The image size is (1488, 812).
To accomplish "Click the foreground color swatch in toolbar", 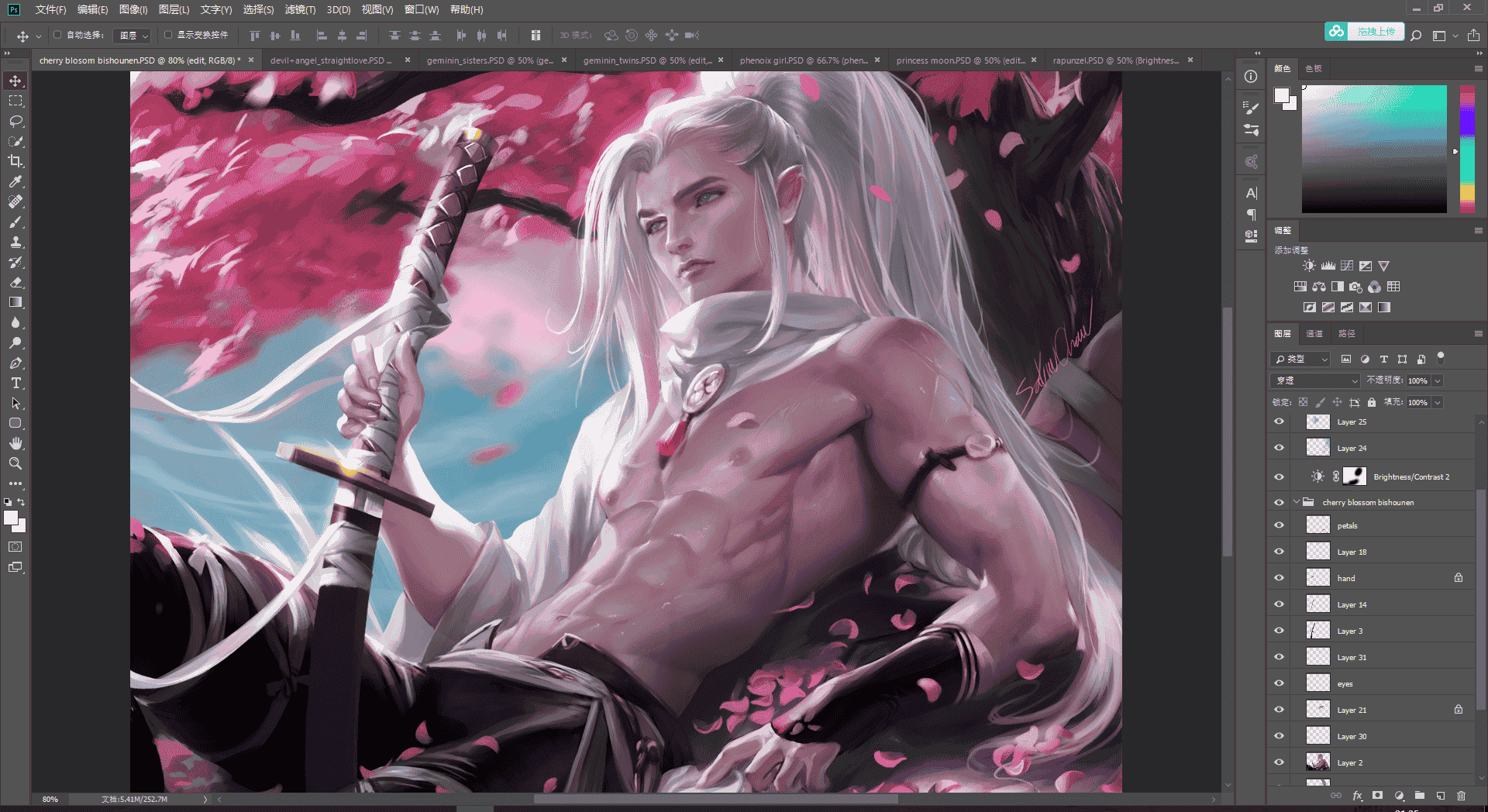I will 11,518.
